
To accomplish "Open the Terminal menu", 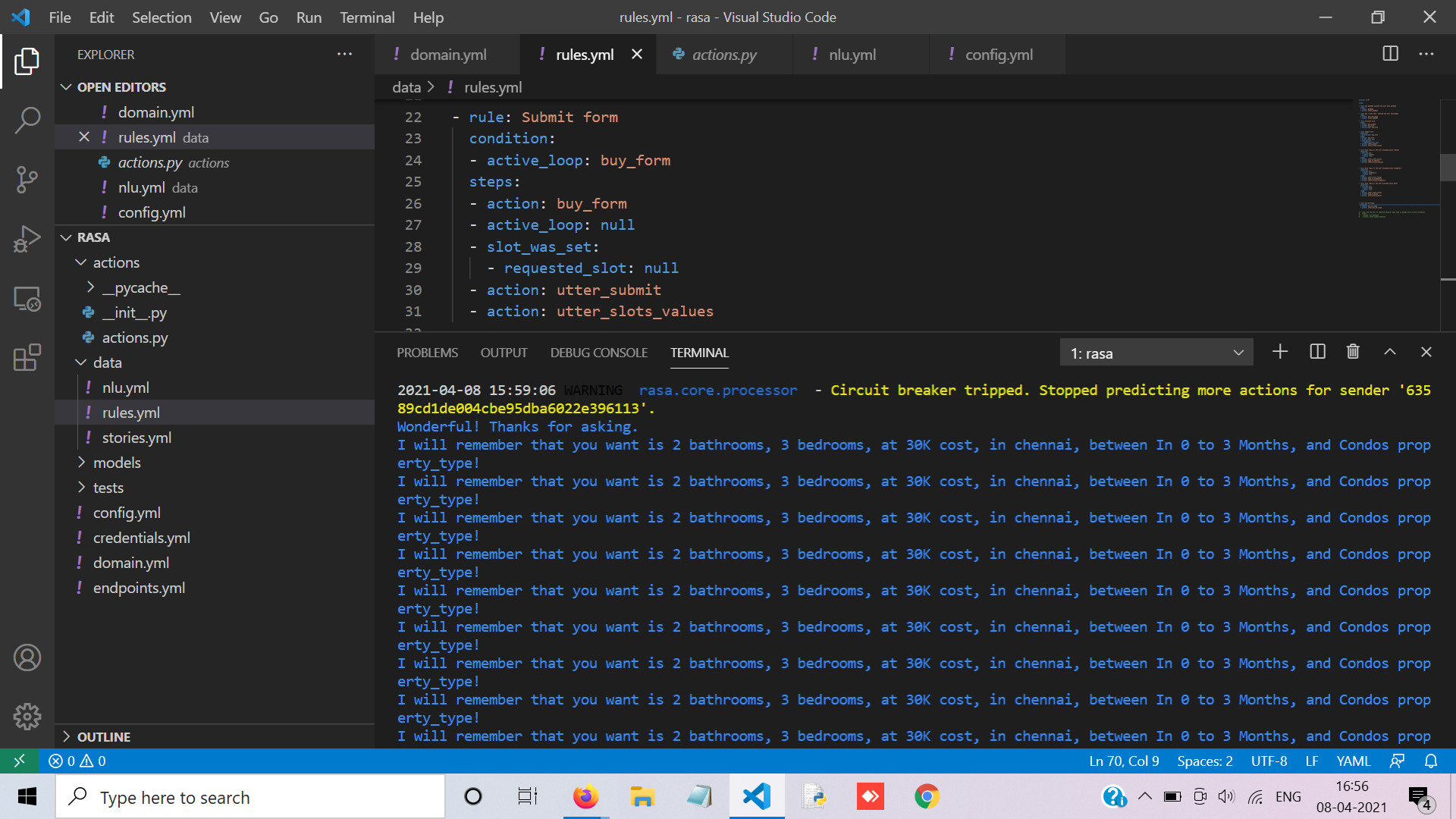I will pyautogui.click(x=367, y=17).
